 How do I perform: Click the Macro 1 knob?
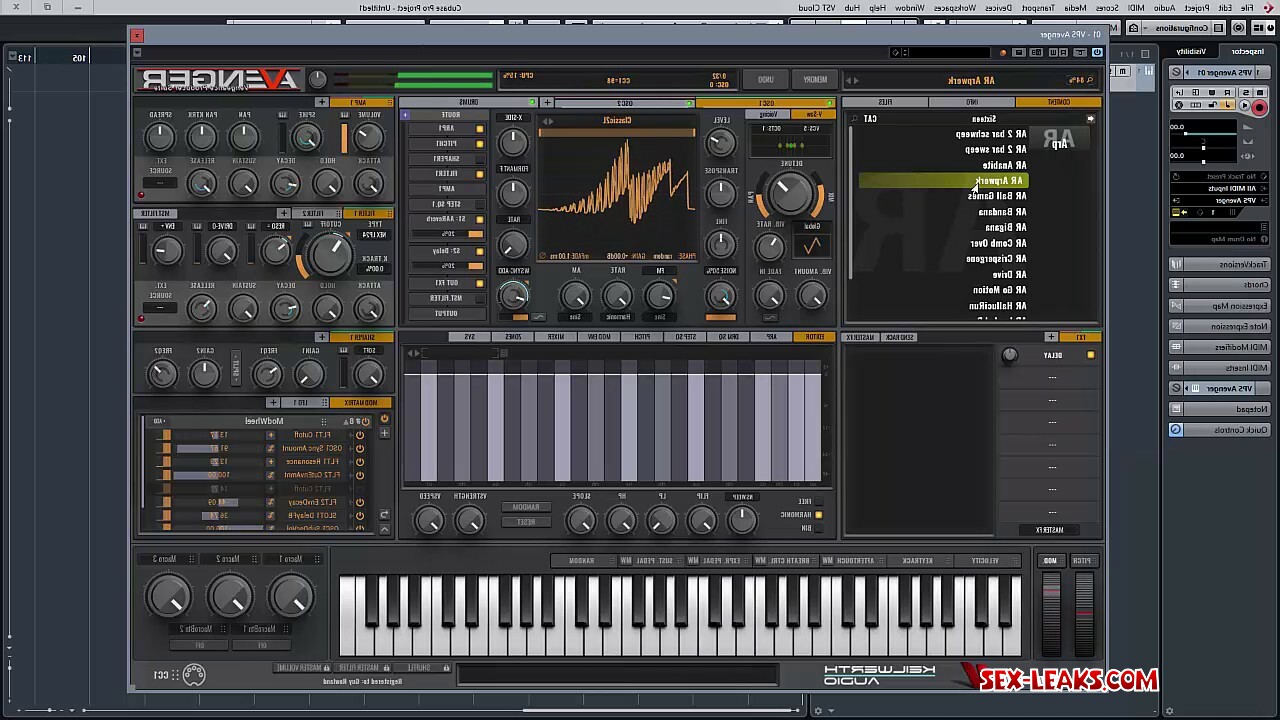pyautogui.click(x=291, y=596)
